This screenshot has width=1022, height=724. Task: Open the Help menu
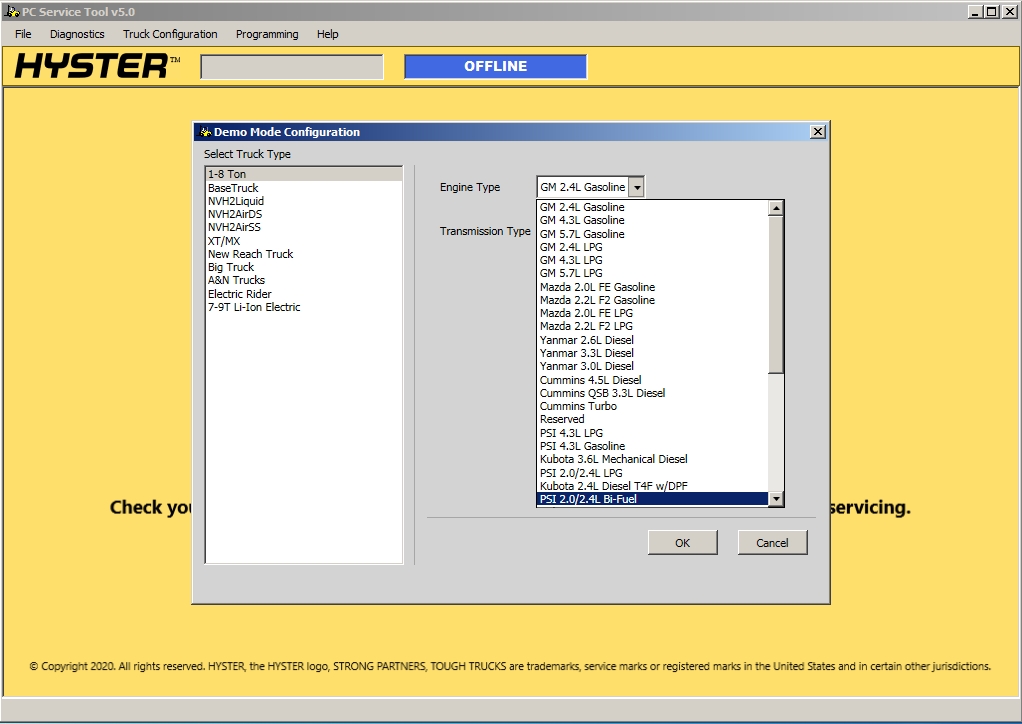pos(326,33)
